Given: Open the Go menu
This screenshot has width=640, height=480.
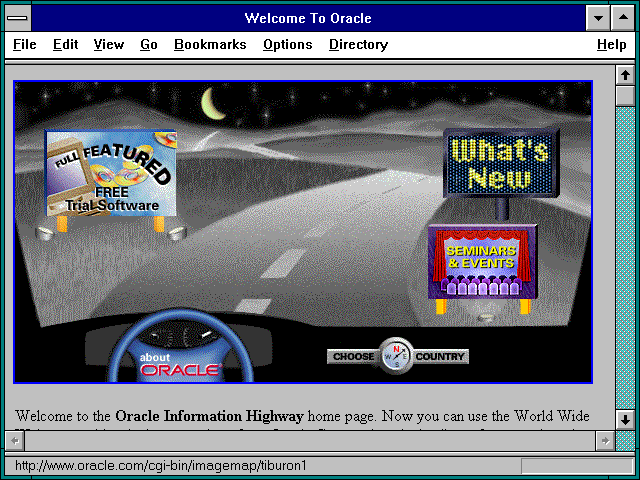Looking at the screenshot, I should click(149, 44).
